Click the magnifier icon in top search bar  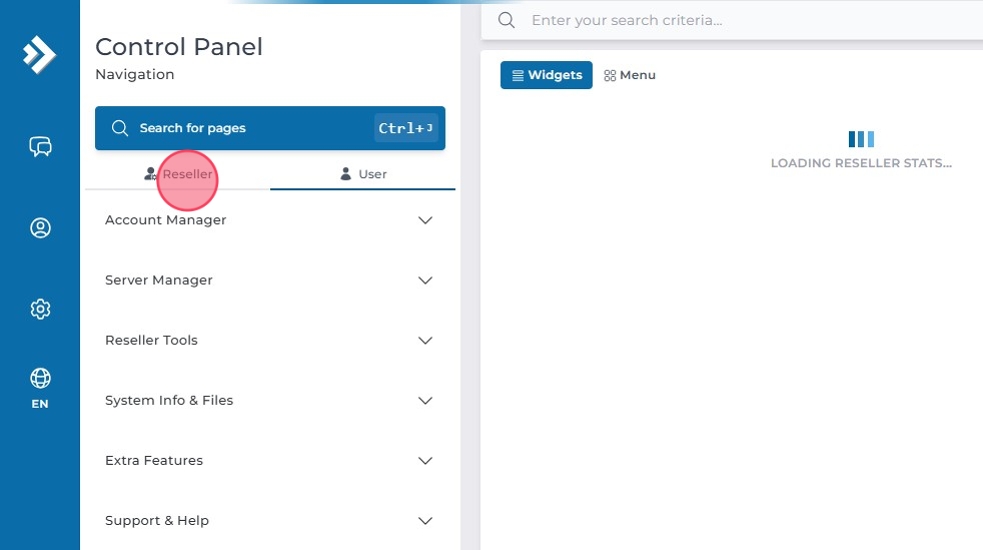pos(507,20)
